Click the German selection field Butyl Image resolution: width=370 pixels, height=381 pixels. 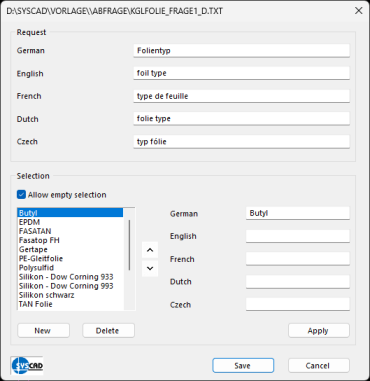point(298,213)
